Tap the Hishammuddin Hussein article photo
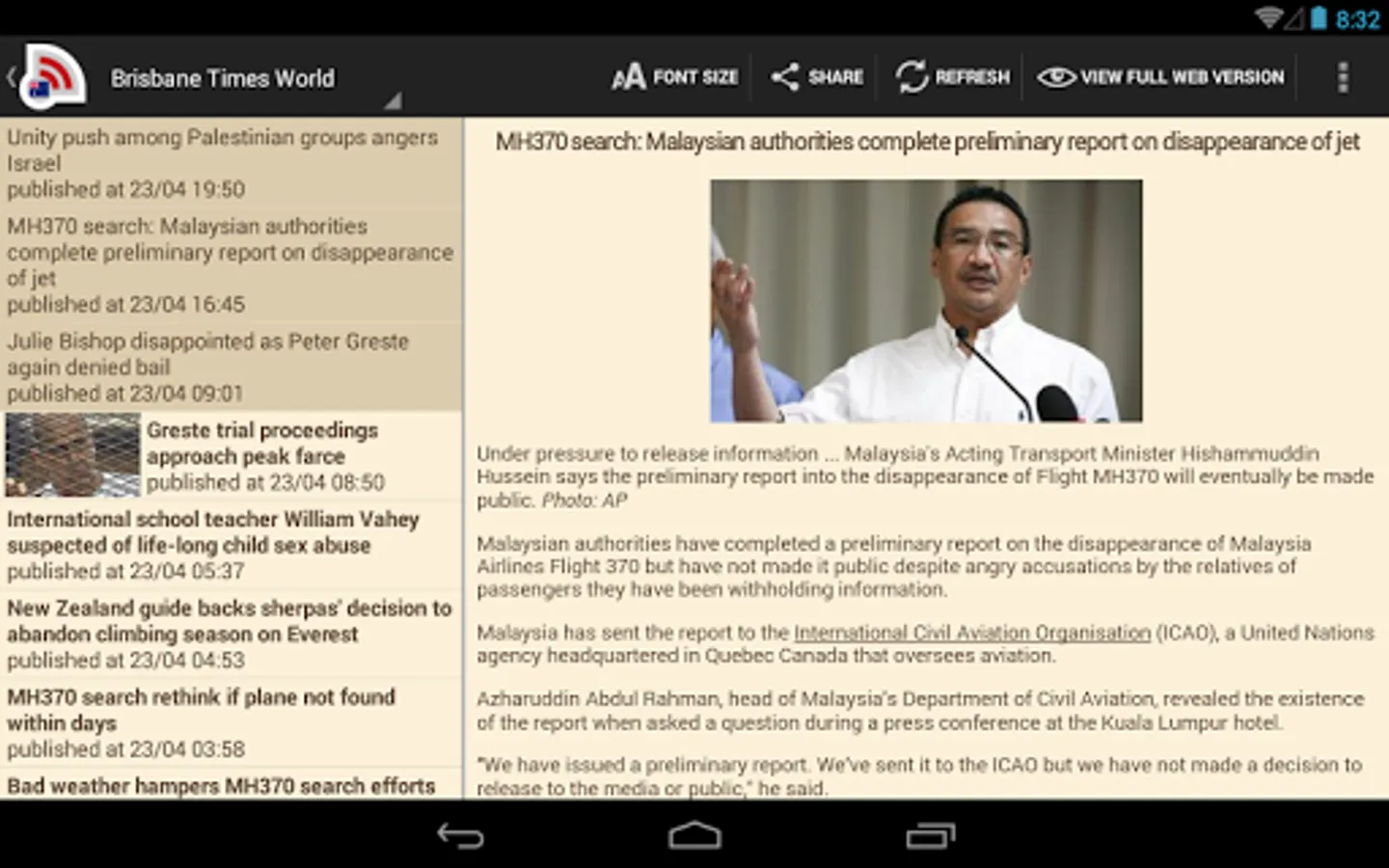Viewport: 1389px width, 868px height. point(926,301)
